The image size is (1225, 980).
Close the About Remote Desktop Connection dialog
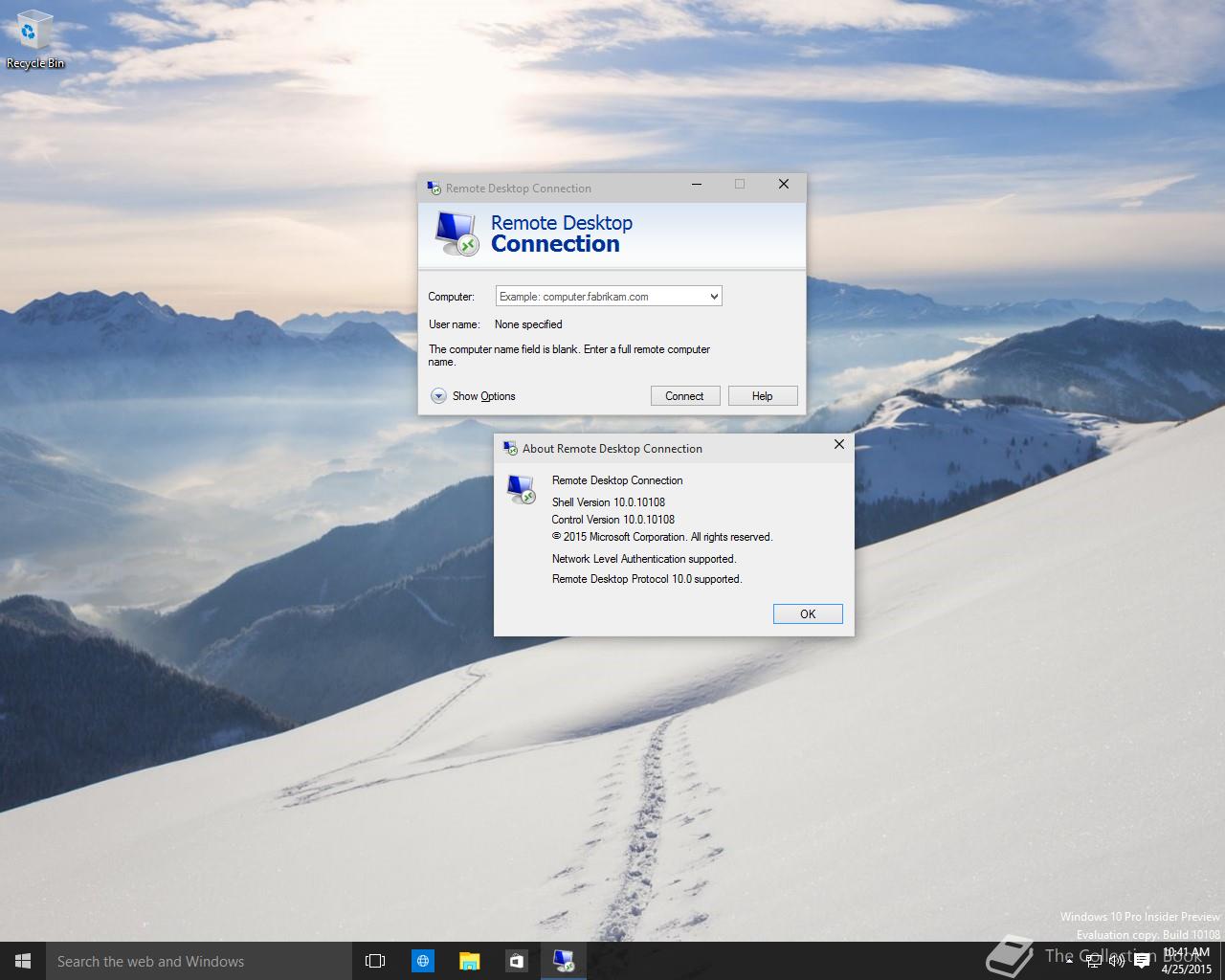[x=839, y=444]
